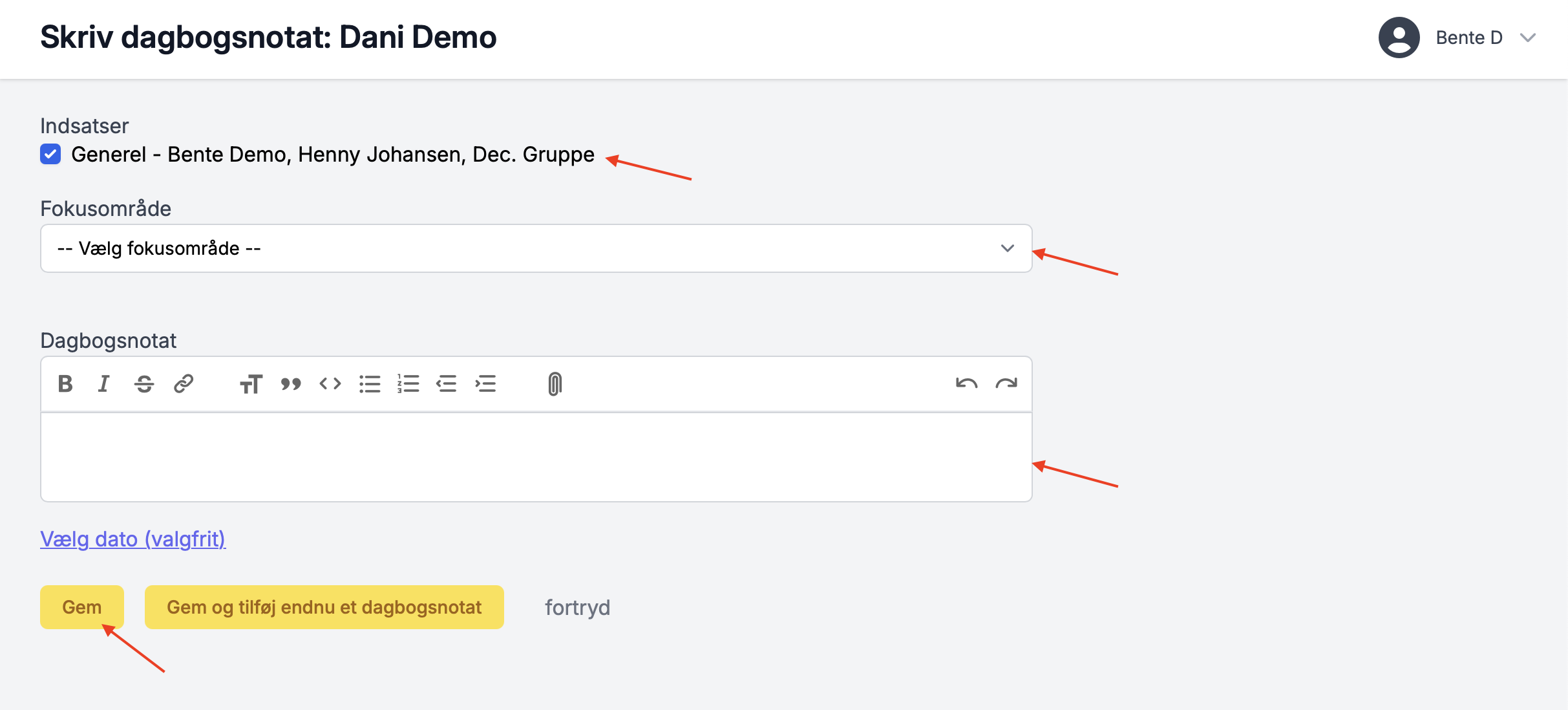This screenshot has height=710, width=1568.
Task: Redo the last edit
Action: (1006, 384)
